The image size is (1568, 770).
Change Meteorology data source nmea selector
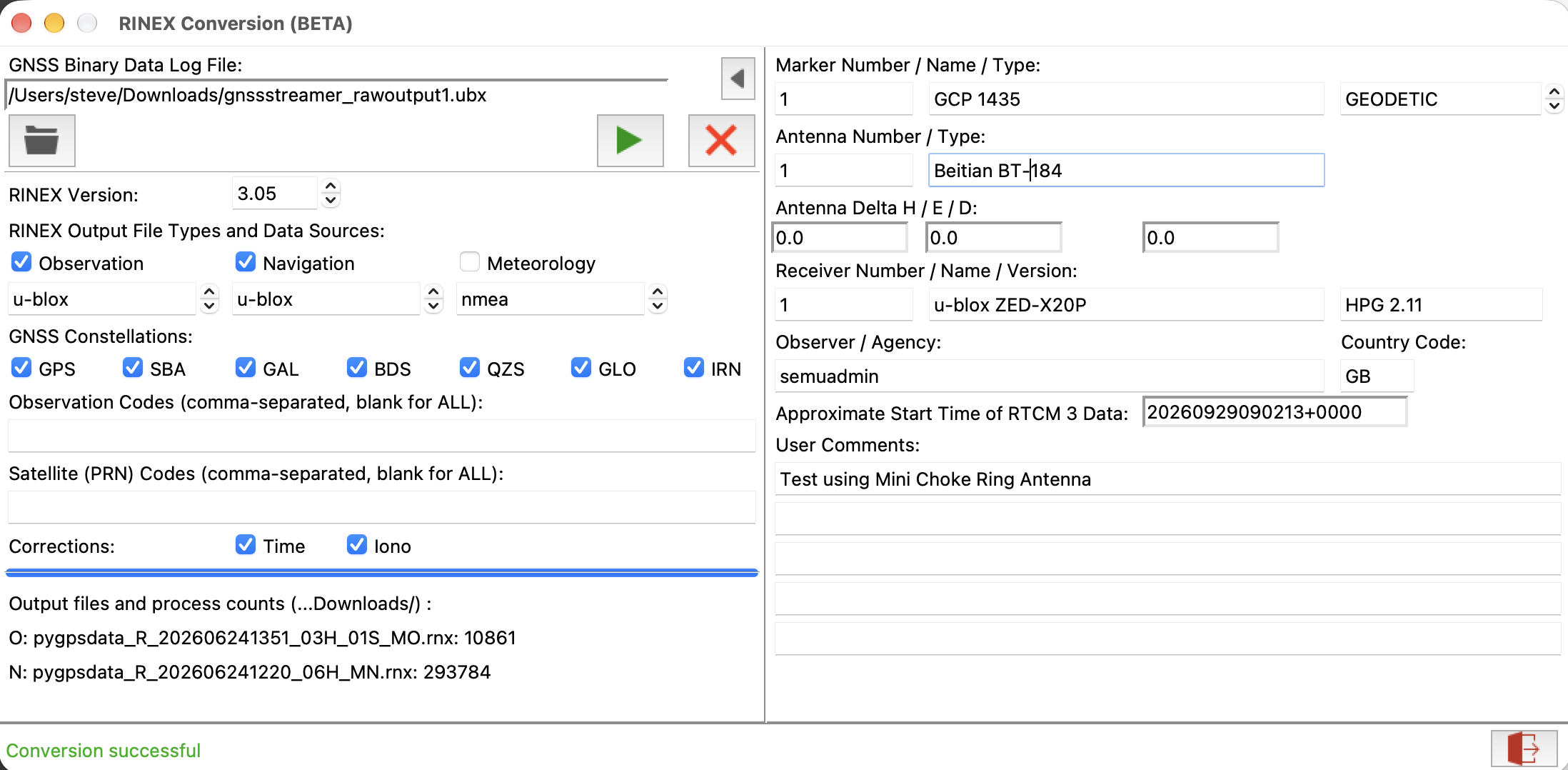coord(658,299)
